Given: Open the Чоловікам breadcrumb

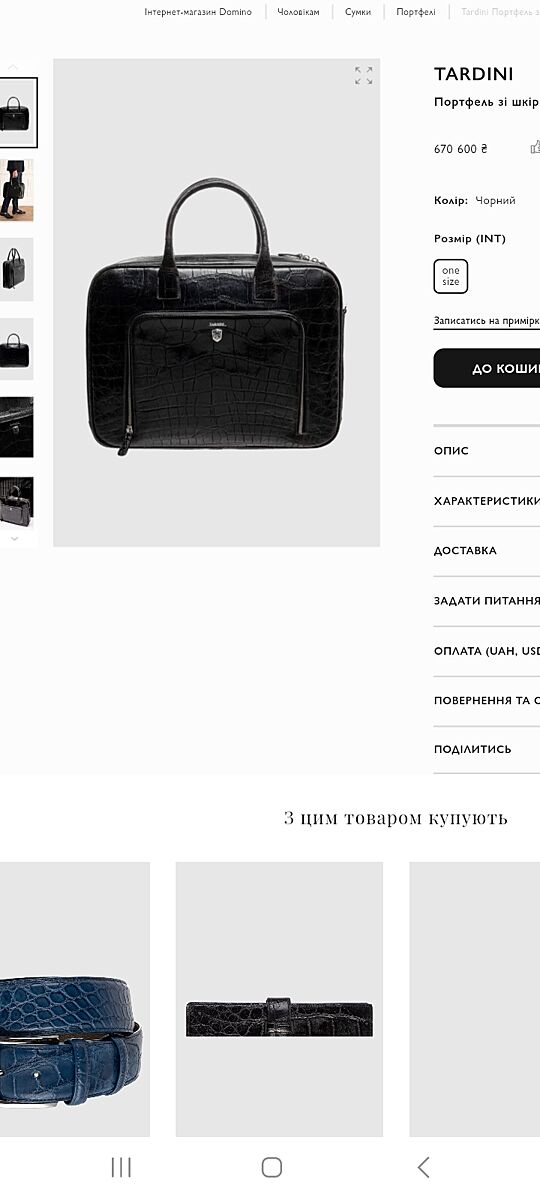Looking at the screenshot, I should click(x=298, y=12).
